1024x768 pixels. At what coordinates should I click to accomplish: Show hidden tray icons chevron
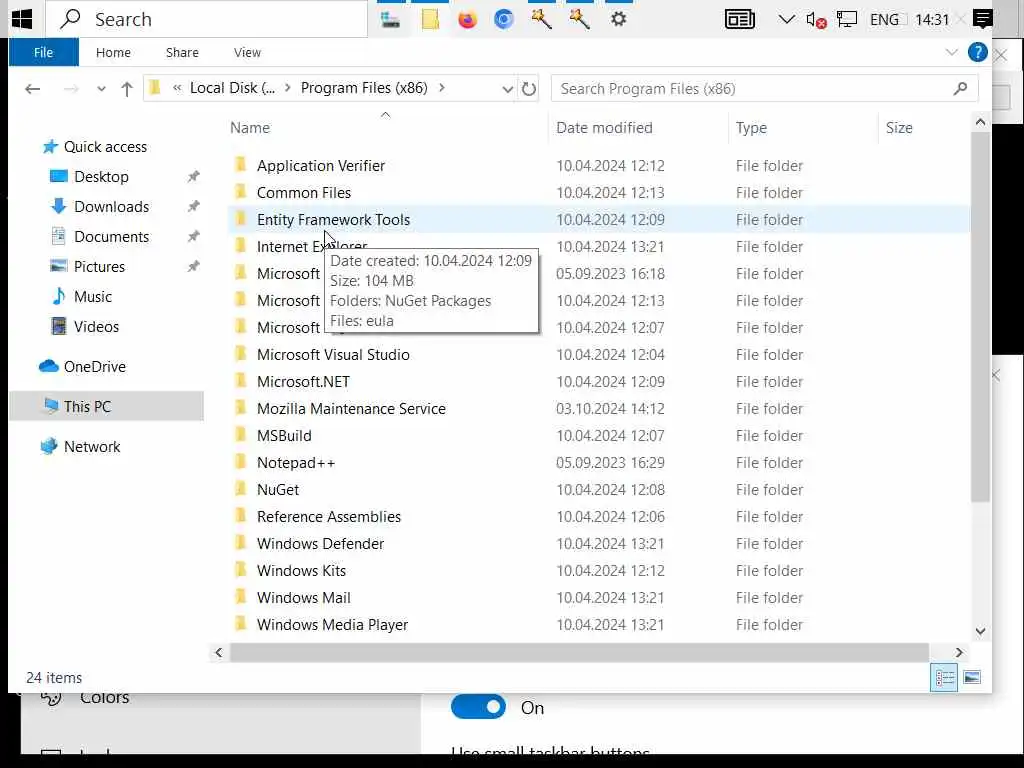tap(786, 20)
